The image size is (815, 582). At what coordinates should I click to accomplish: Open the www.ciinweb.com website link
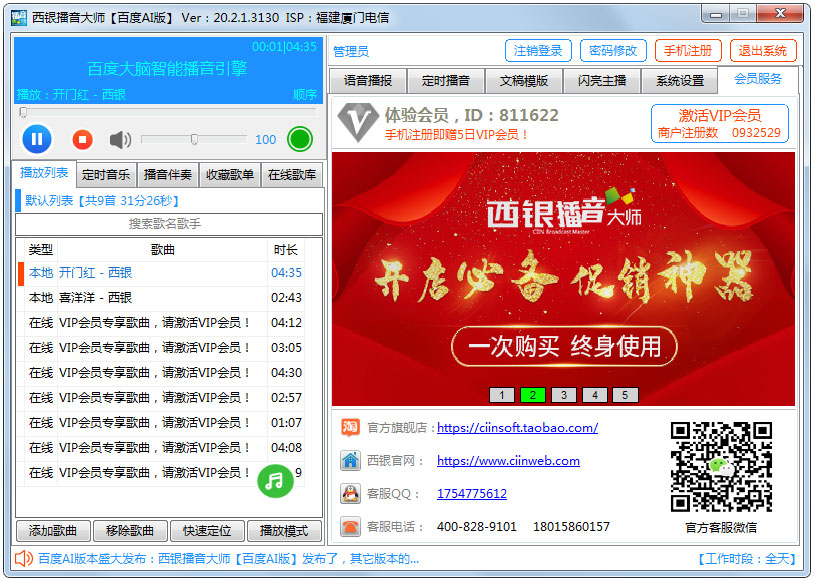tap(508, 461)
